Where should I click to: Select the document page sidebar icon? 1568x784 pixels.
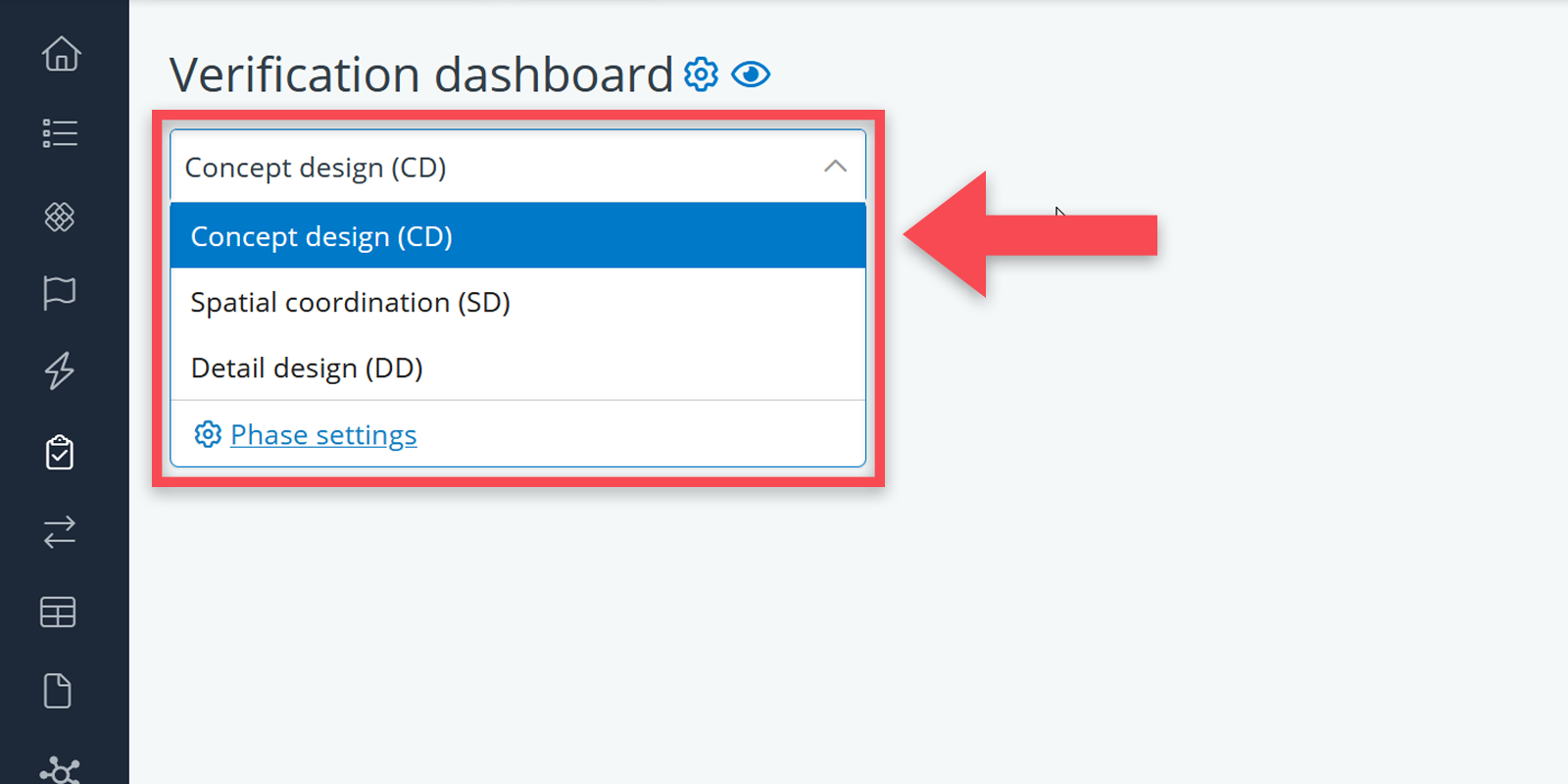[58, 691]
